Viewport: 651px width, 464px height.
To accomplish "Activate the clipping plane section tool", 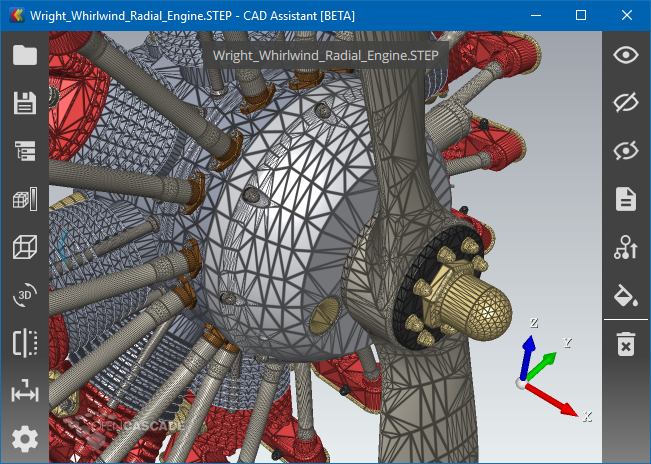I will tap(25, 343).
